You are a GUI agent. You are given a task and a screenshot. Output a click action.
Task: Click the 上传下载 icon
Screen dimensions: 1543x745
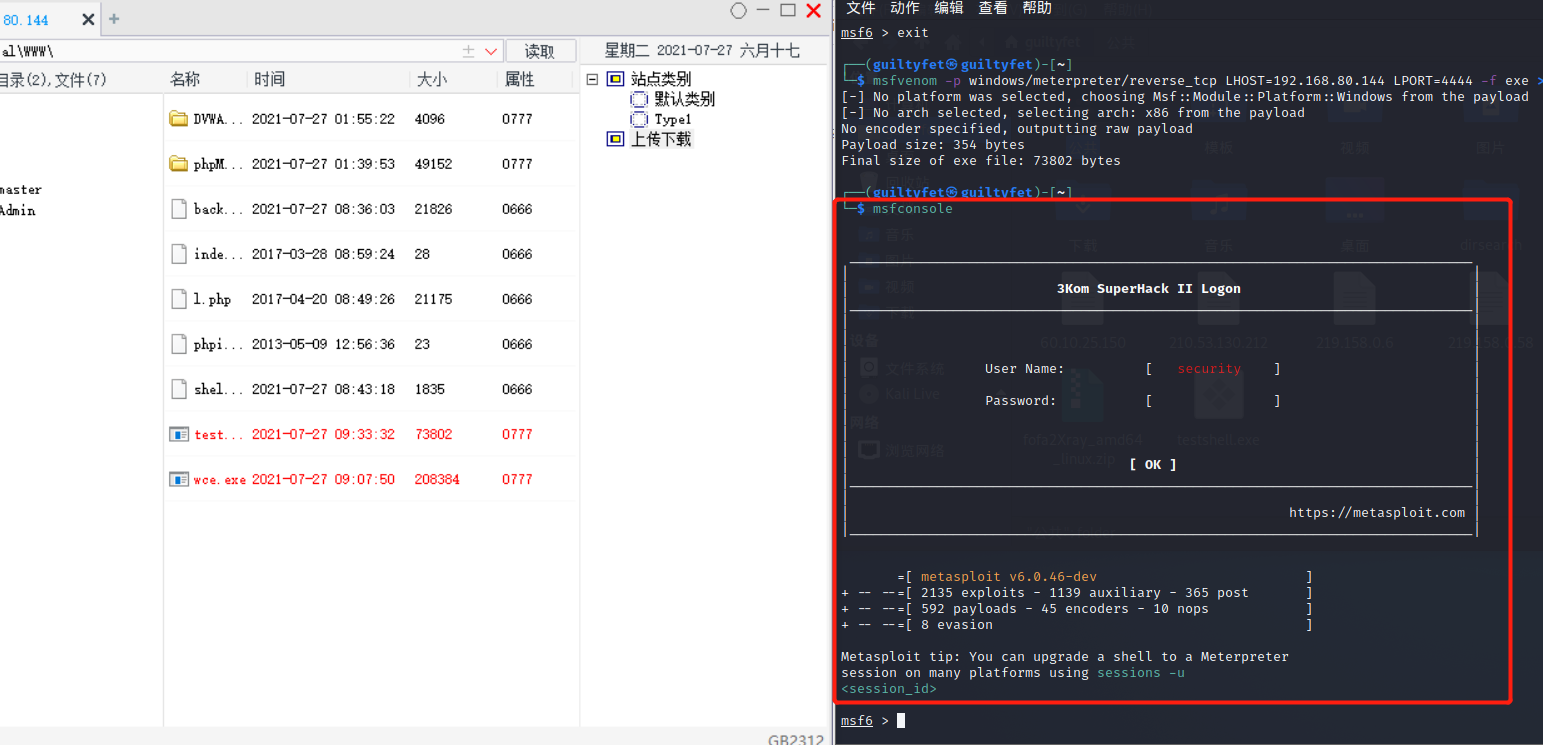[616, 139]
